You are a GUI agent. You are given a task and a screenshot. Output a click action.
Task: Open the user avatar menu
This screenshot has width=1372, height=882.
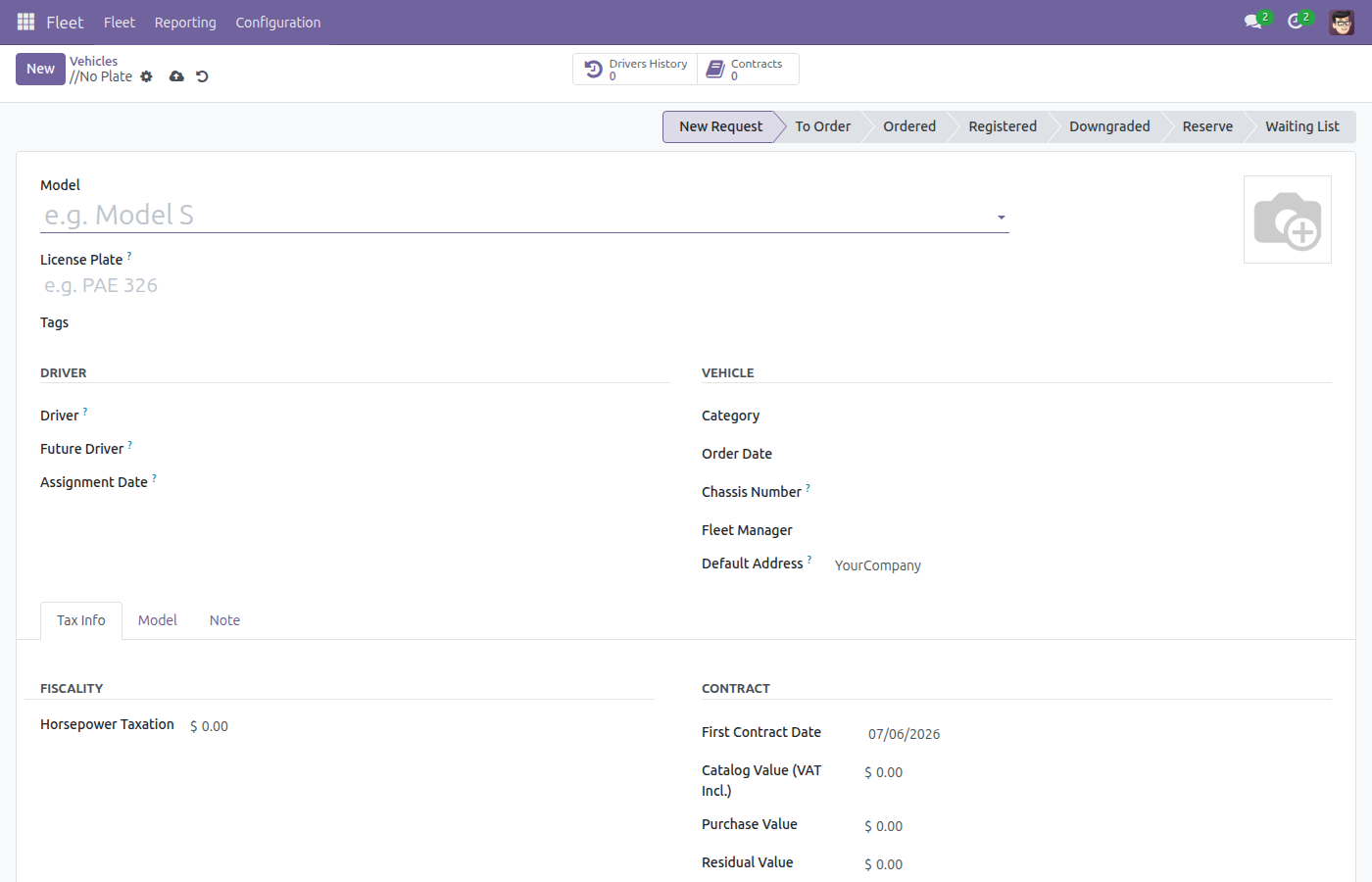tap(1342, 22)
